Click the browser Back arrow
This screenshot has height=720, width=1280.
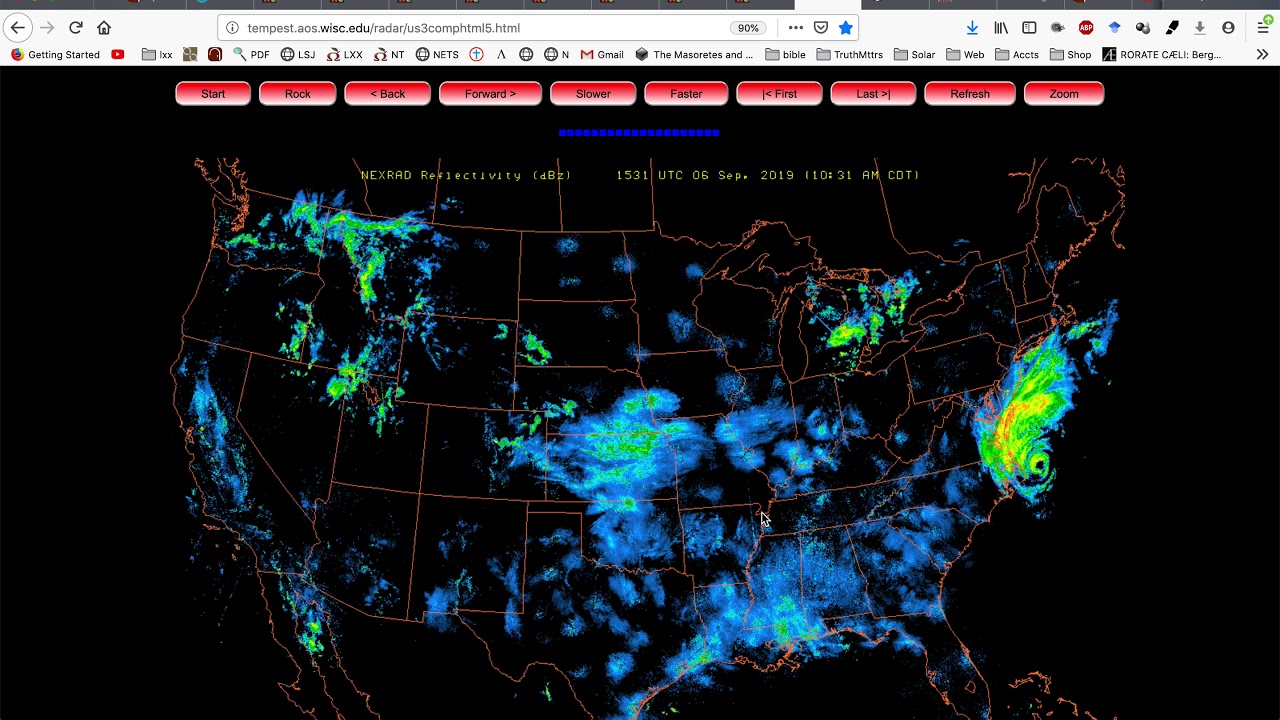point(18,28)
